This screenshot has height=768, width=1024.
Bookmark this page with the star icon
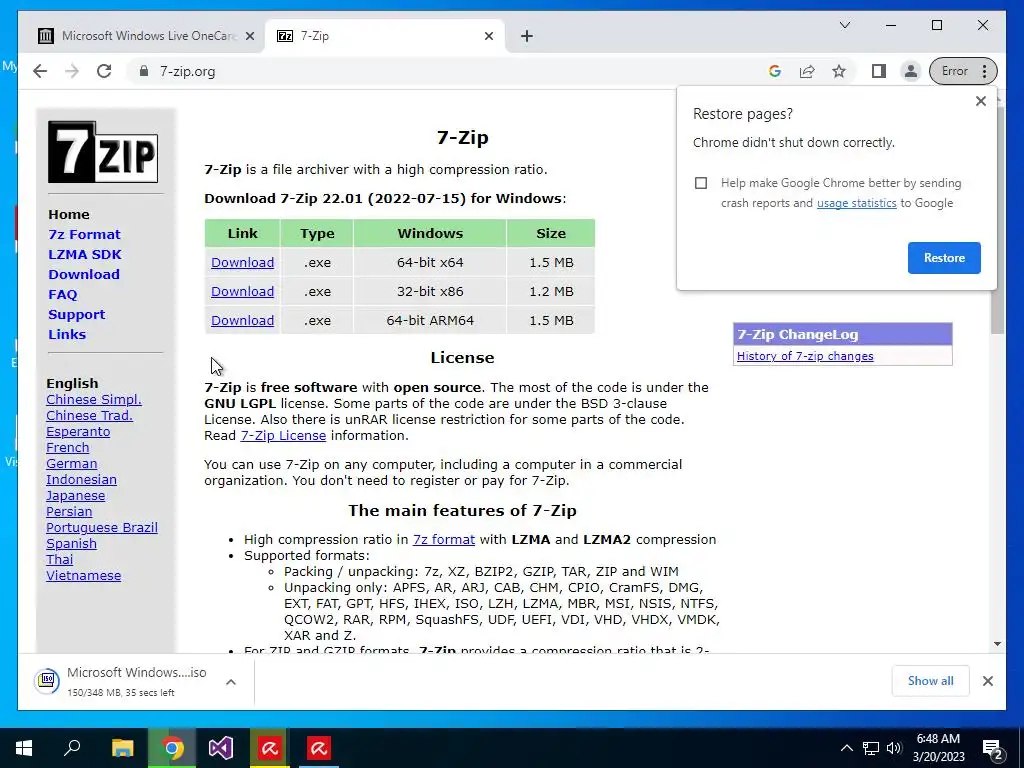pyautogui.click(x=839, y=71)
